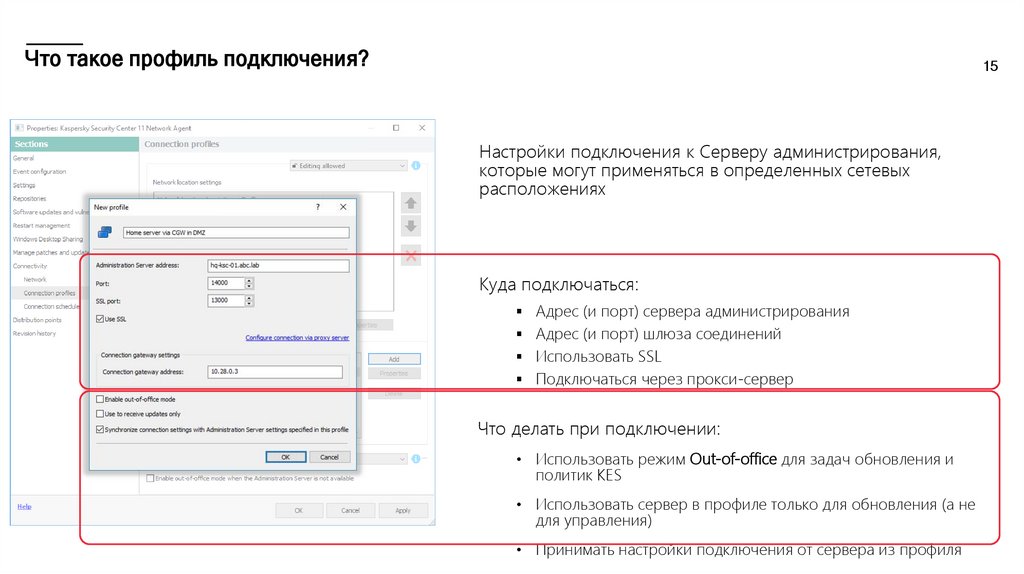1024x574 pixels.
Task: Open Revision history section
Action: pyautogui.click(x=35, y=334)
